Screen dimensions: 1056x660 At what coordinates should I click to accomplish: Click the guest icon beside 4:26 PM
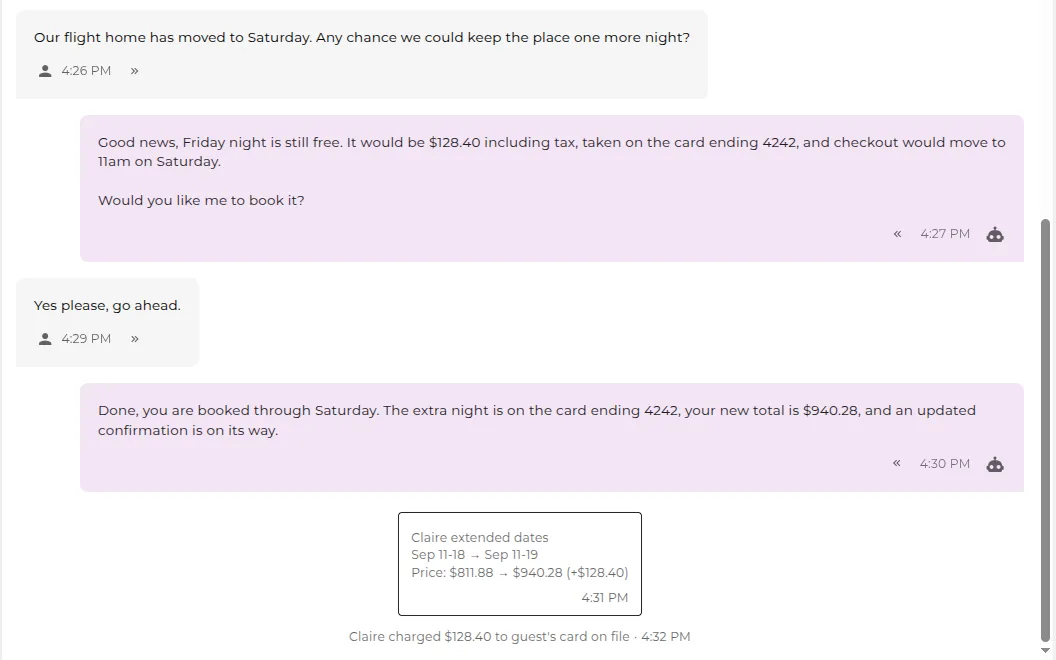point(45,71)
